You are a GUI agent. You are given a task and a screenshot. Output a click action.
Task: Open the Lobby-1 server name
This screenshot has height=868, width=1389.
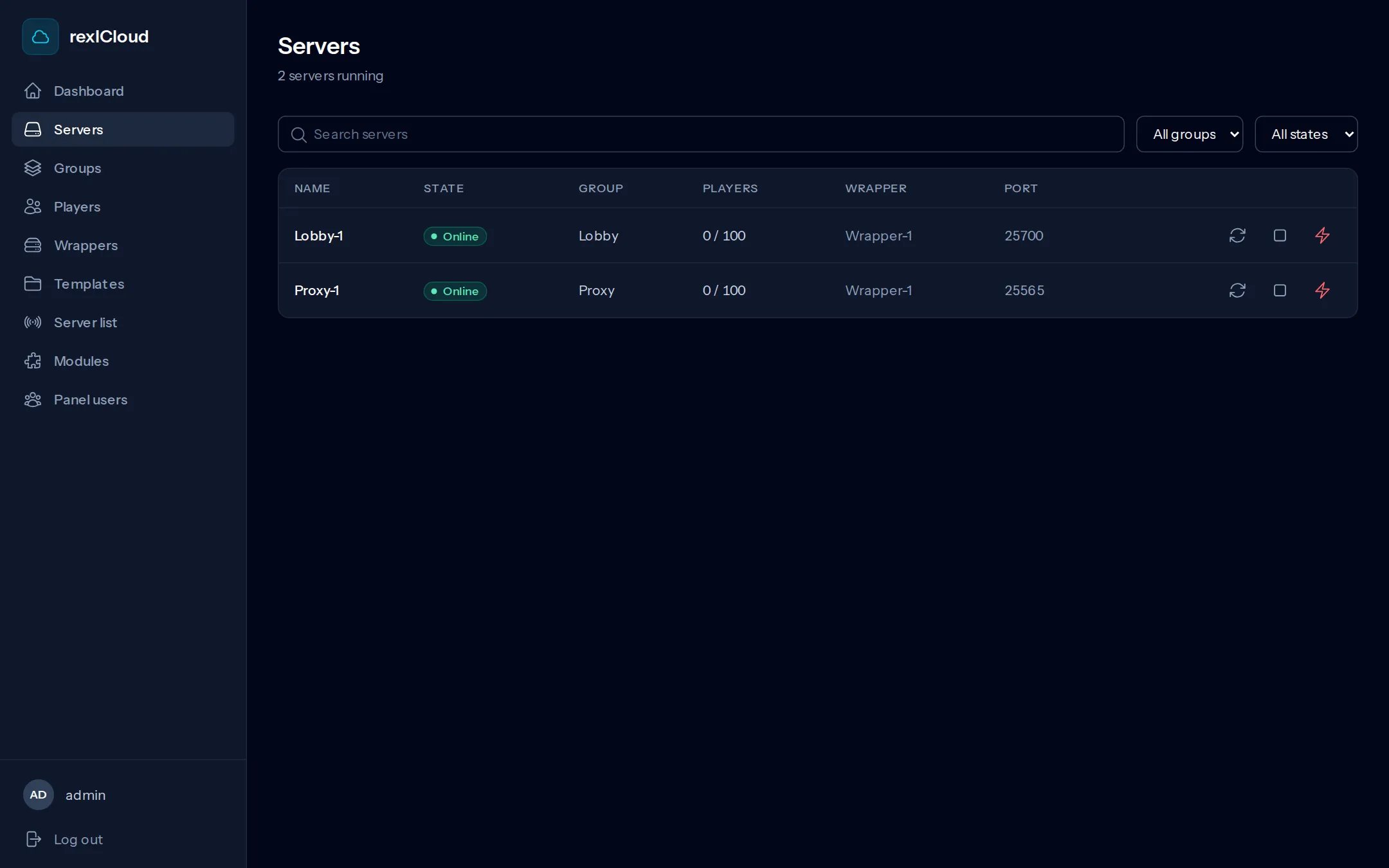point(318,235)
